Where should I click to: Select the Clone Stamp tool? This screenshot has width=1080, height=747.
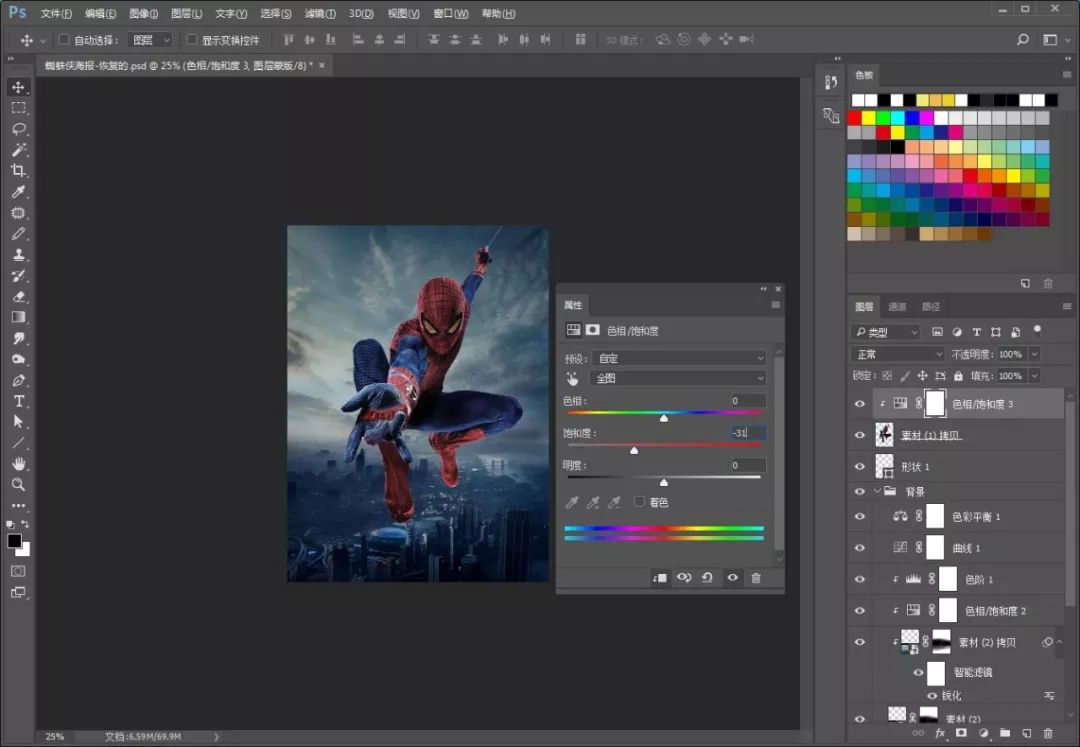(x=19, y=255)
